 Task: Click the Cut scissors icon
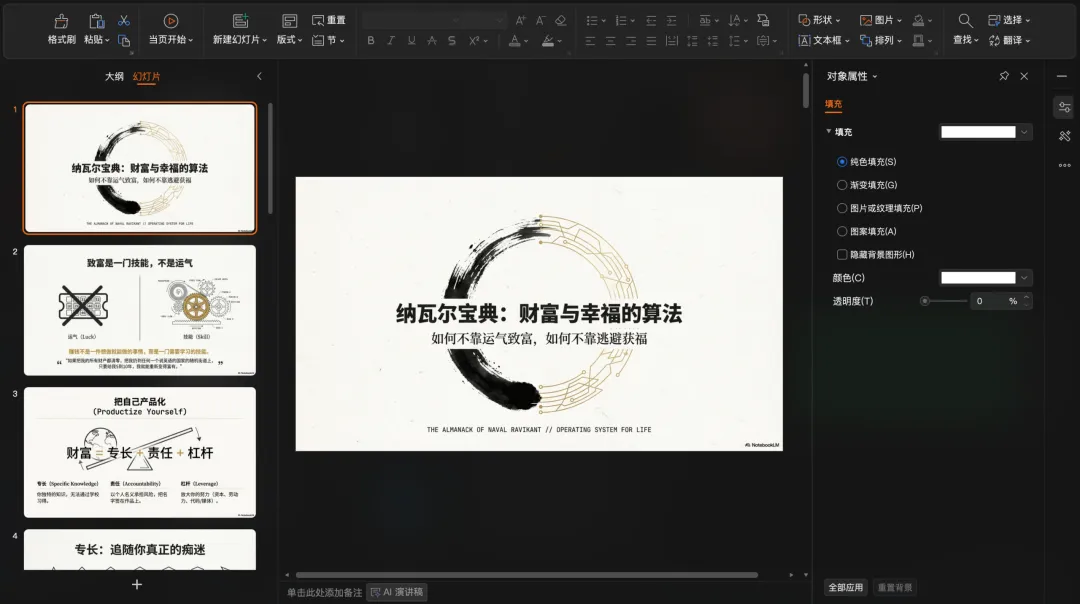tap(124, 21)
